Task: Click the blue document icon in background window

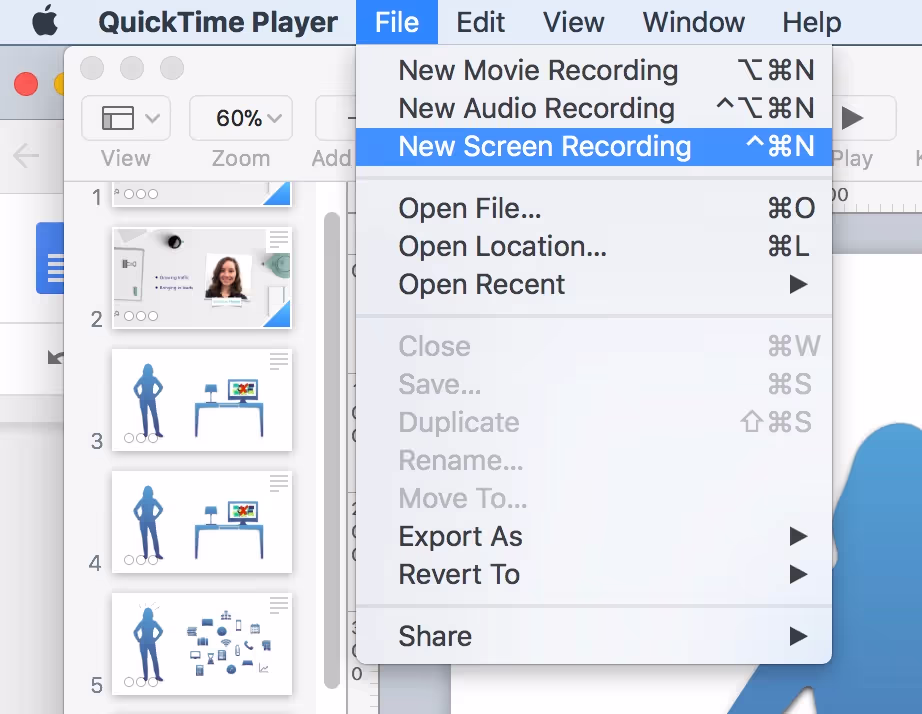Action: (x=51, y=258)
